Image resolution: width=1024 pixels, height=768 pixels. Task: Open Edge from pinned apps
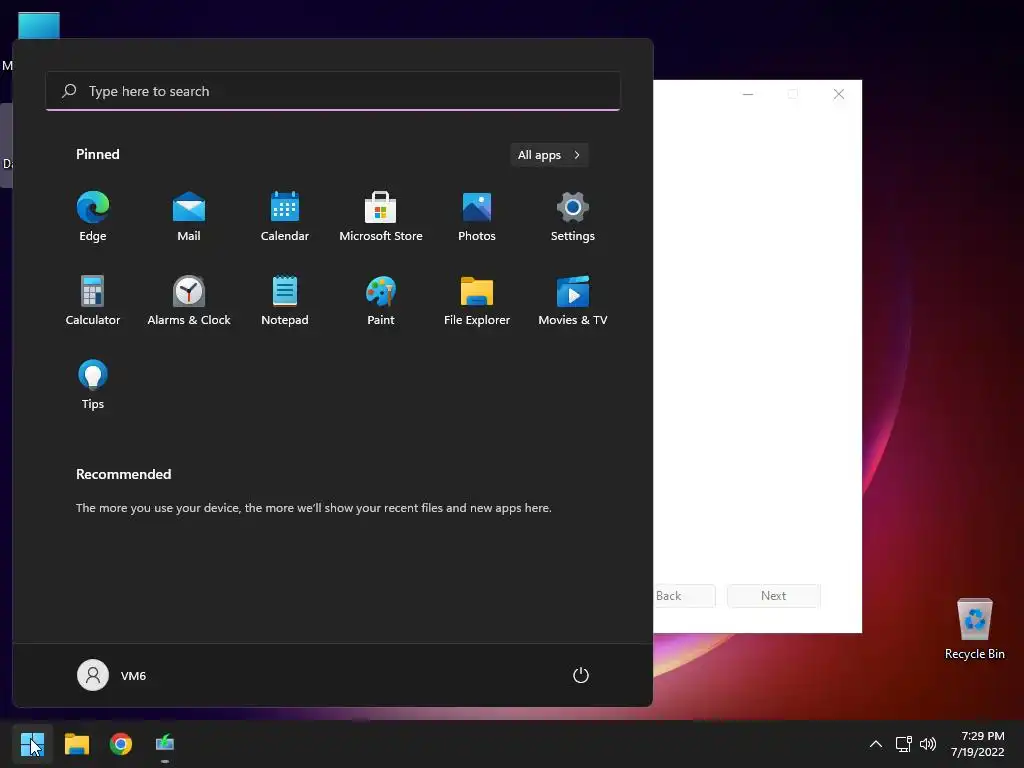point(93,217)
